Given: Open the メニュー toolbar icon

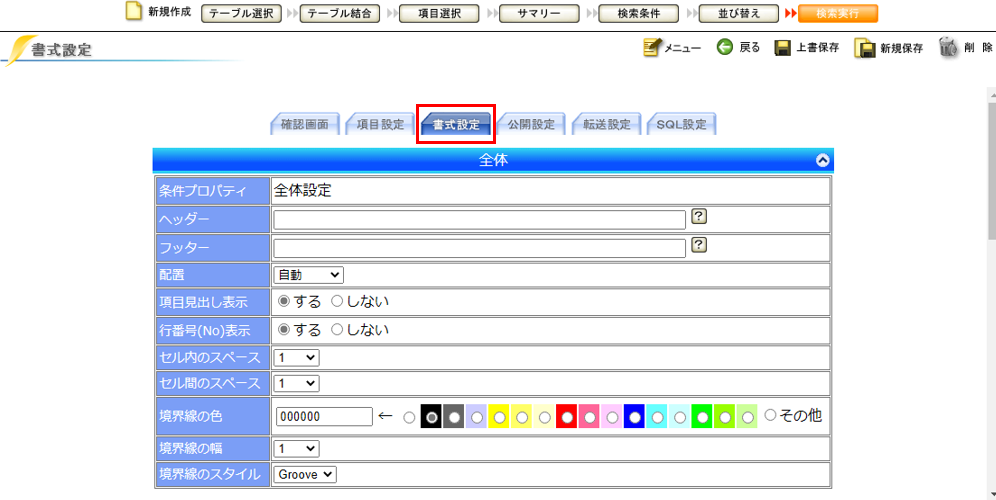Looking at the screenshot, I should [x=652, y=48].
